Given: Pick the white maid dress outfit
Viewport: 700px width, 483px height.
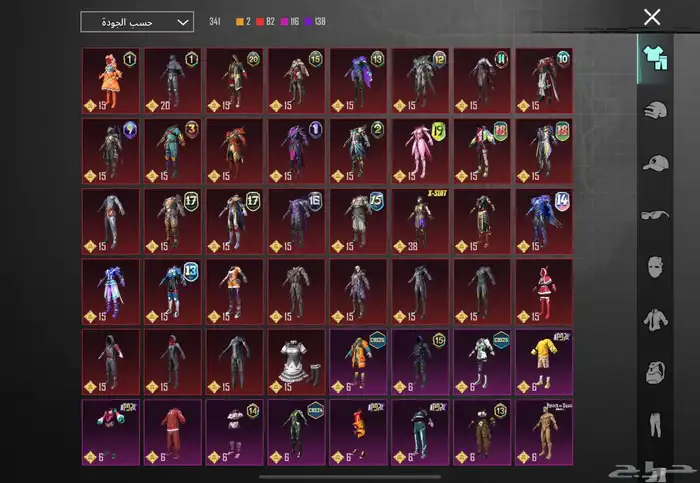Looking at the screenshot, I should (296, 360).
